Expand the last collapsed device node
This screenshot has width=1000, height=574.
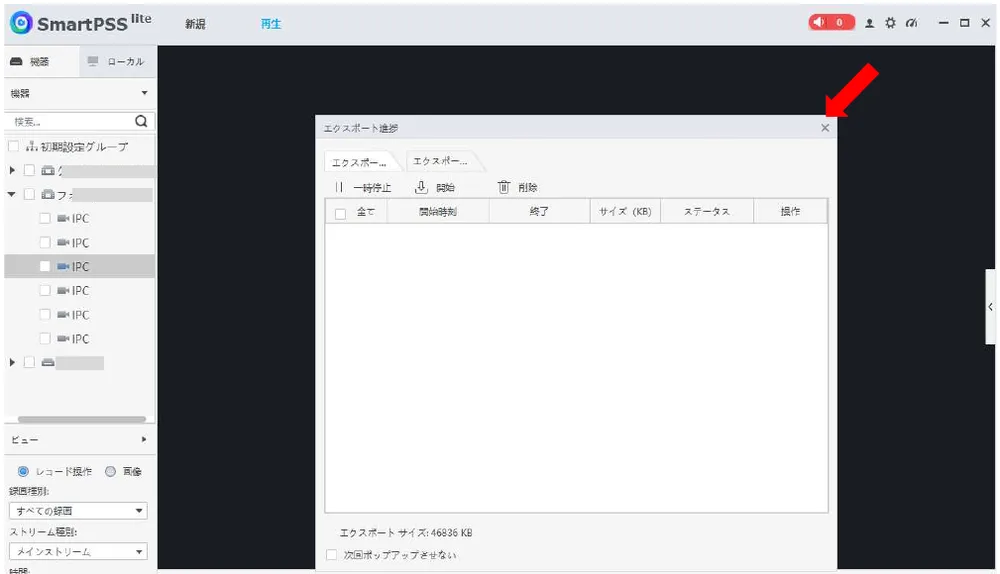pos(12,362)
